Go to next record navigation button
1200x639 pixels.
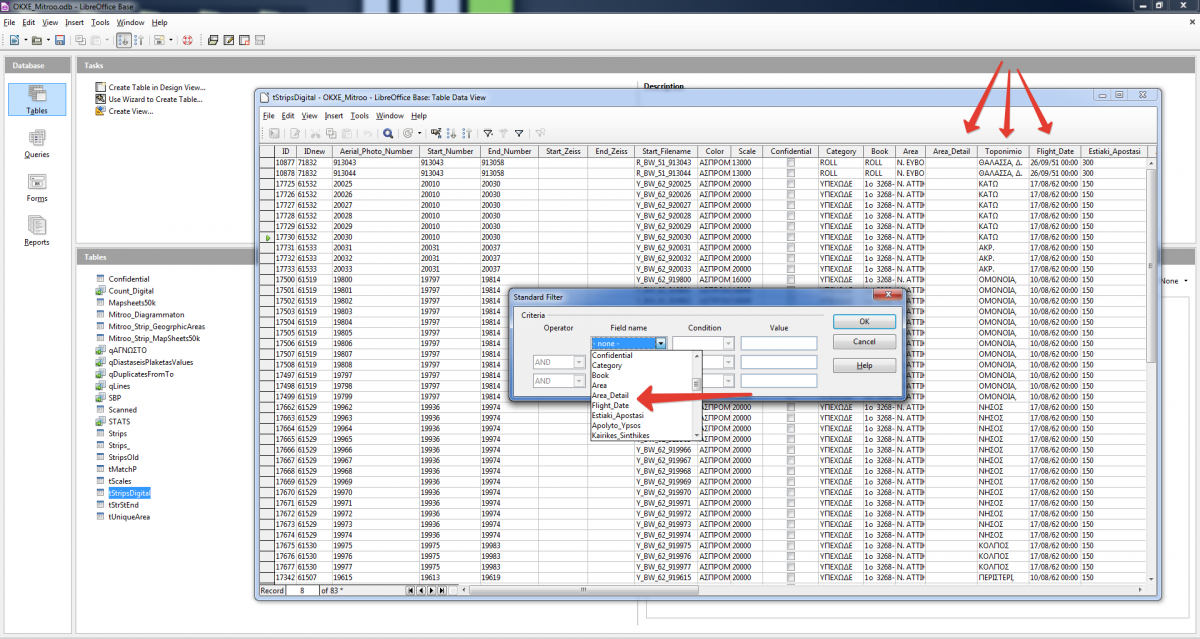pos(431,591)
